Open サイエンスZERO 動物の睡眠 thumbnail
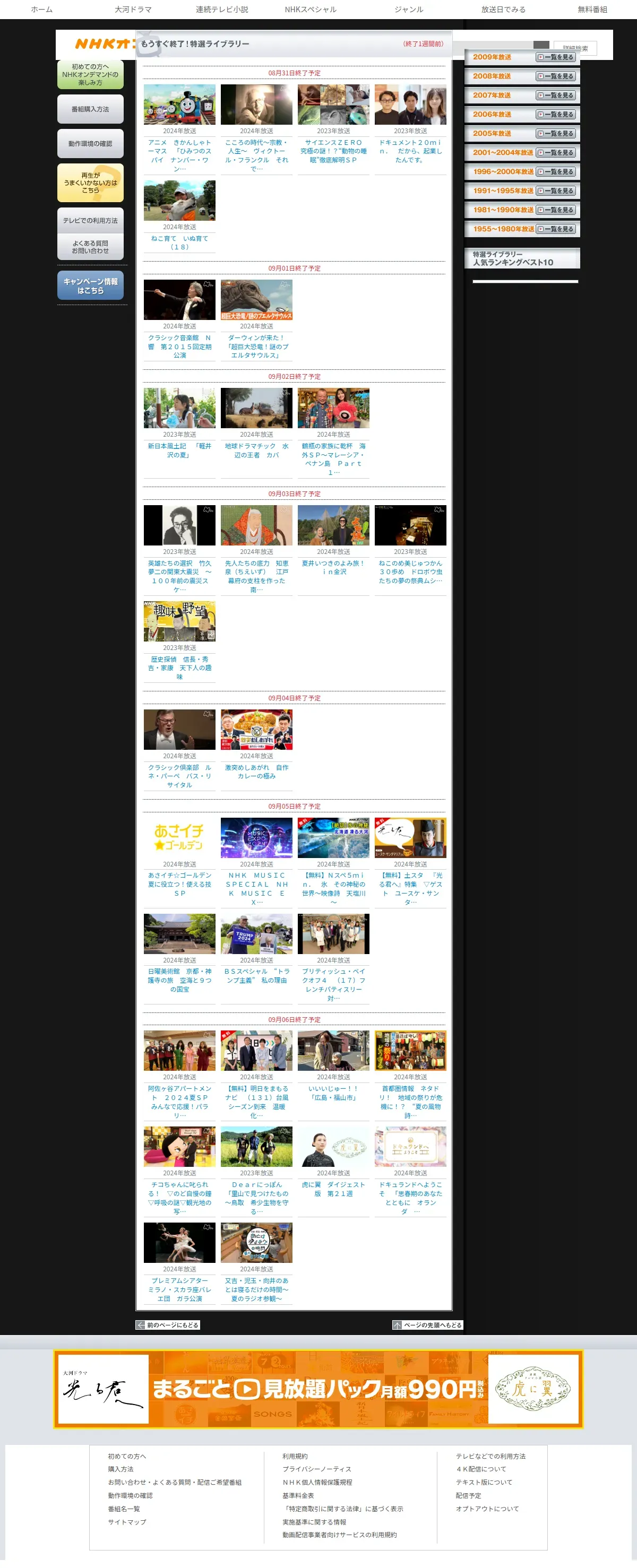The image size is (637, 1568). (333, 104)
